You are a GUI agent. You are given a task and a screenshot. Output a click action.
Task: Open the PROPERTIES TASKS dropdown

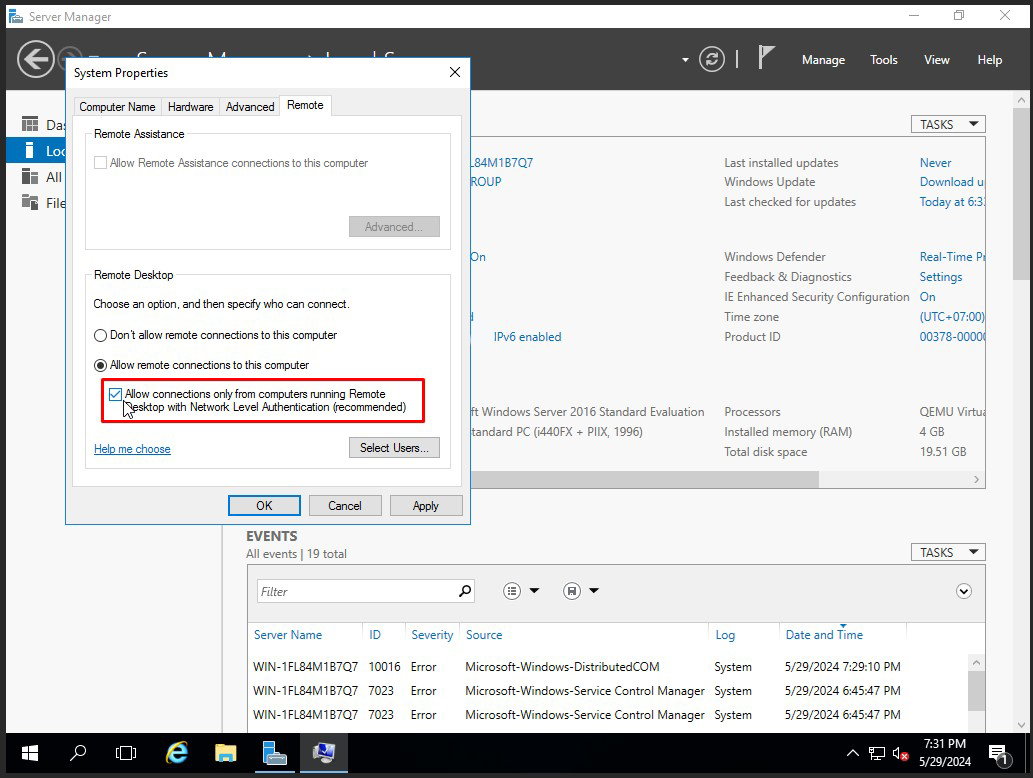(947, 123)
